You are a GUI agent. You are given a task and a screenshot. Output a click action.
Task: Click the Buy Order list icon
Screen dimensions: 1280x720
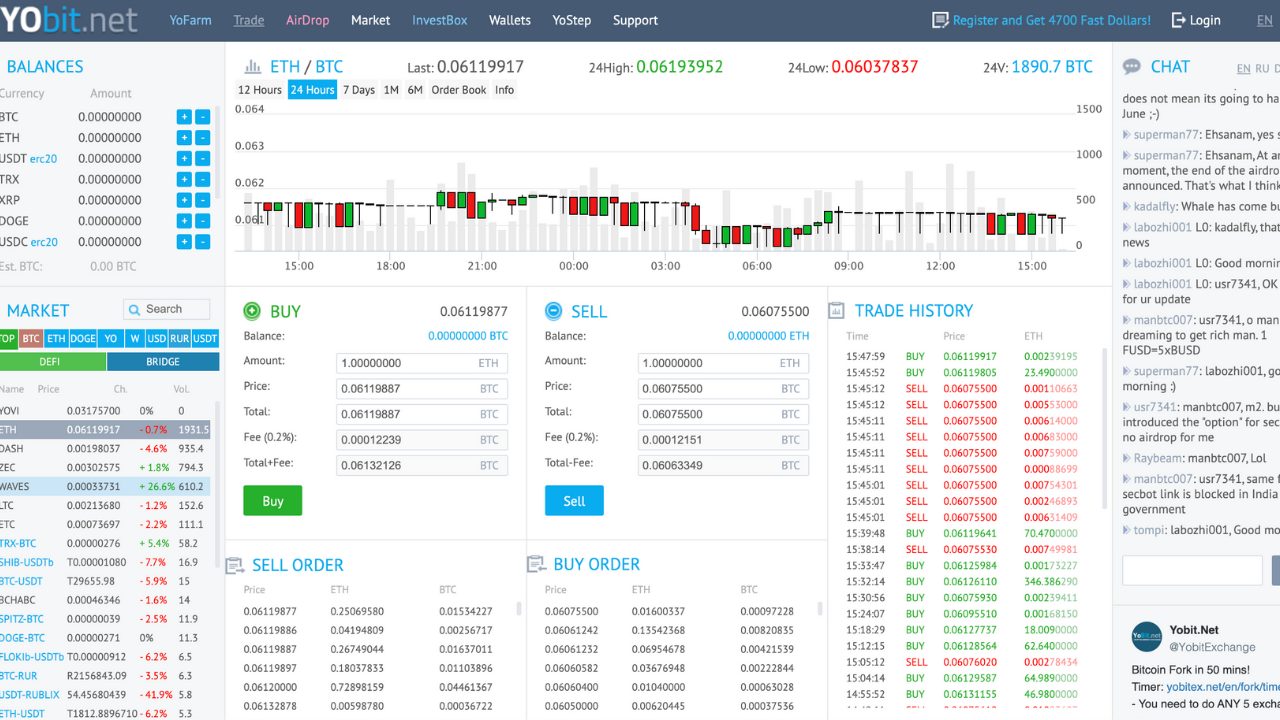pos(536,565)
